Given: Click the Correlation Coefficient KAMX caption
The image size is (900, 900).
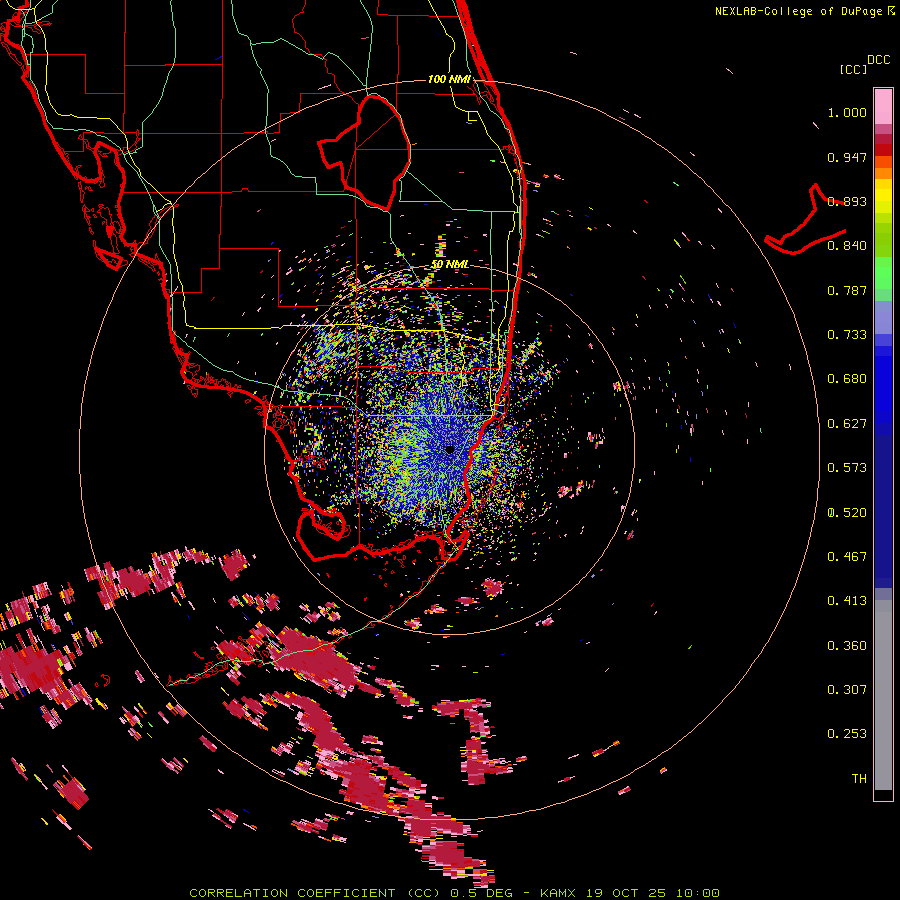Looking at the screenshot, I should (x=454, y=893).
